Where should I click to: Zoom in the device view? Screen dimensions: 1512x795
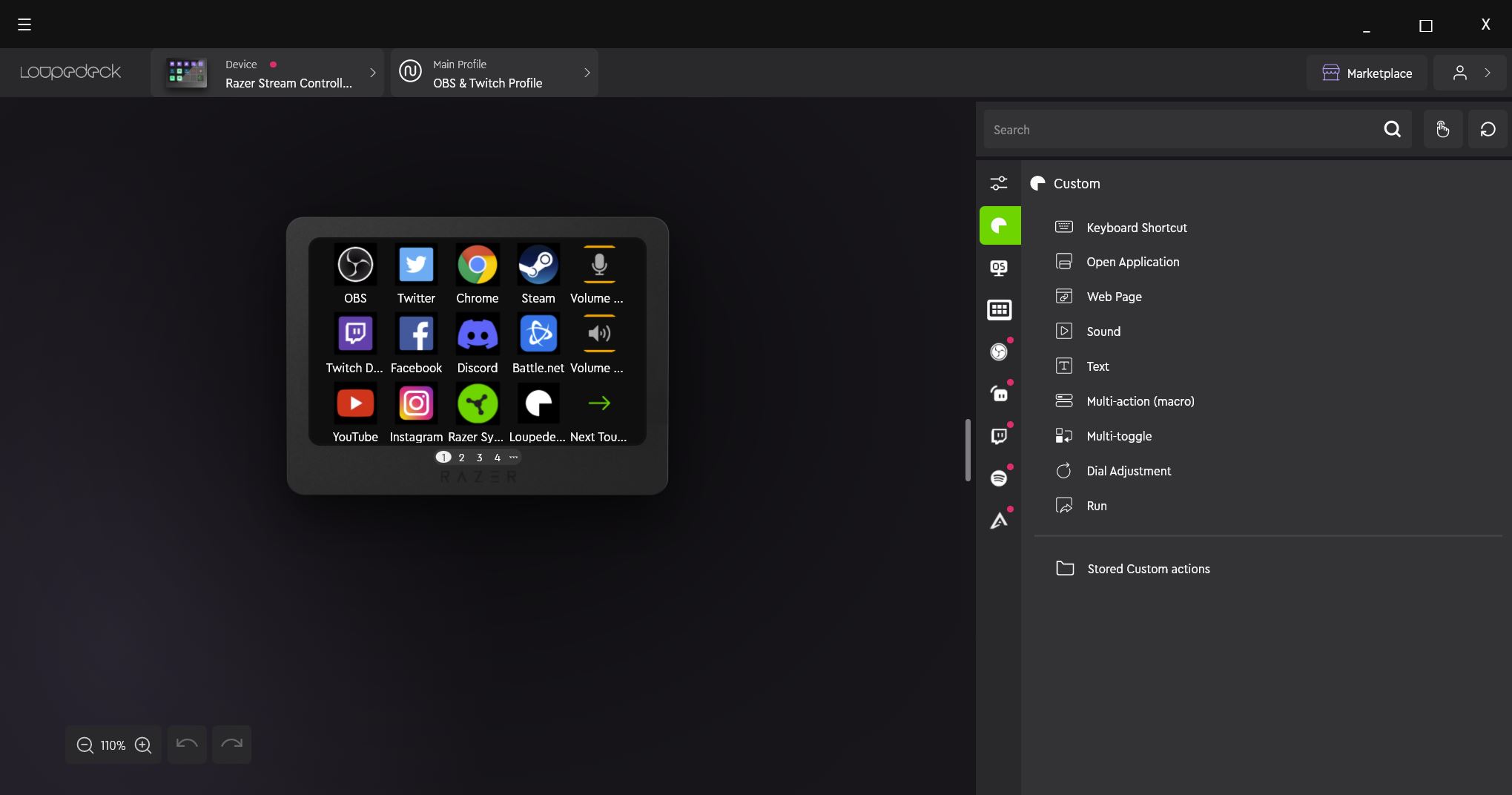(143, 745)
